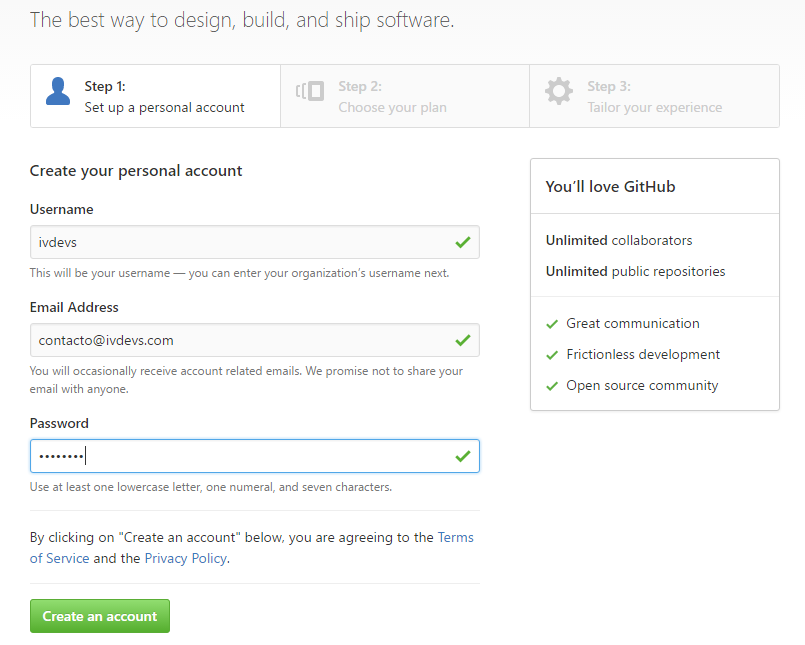Screen dimensions: 805x645
Task: Click the Frictionless development text
Action: tap(643, 354)
